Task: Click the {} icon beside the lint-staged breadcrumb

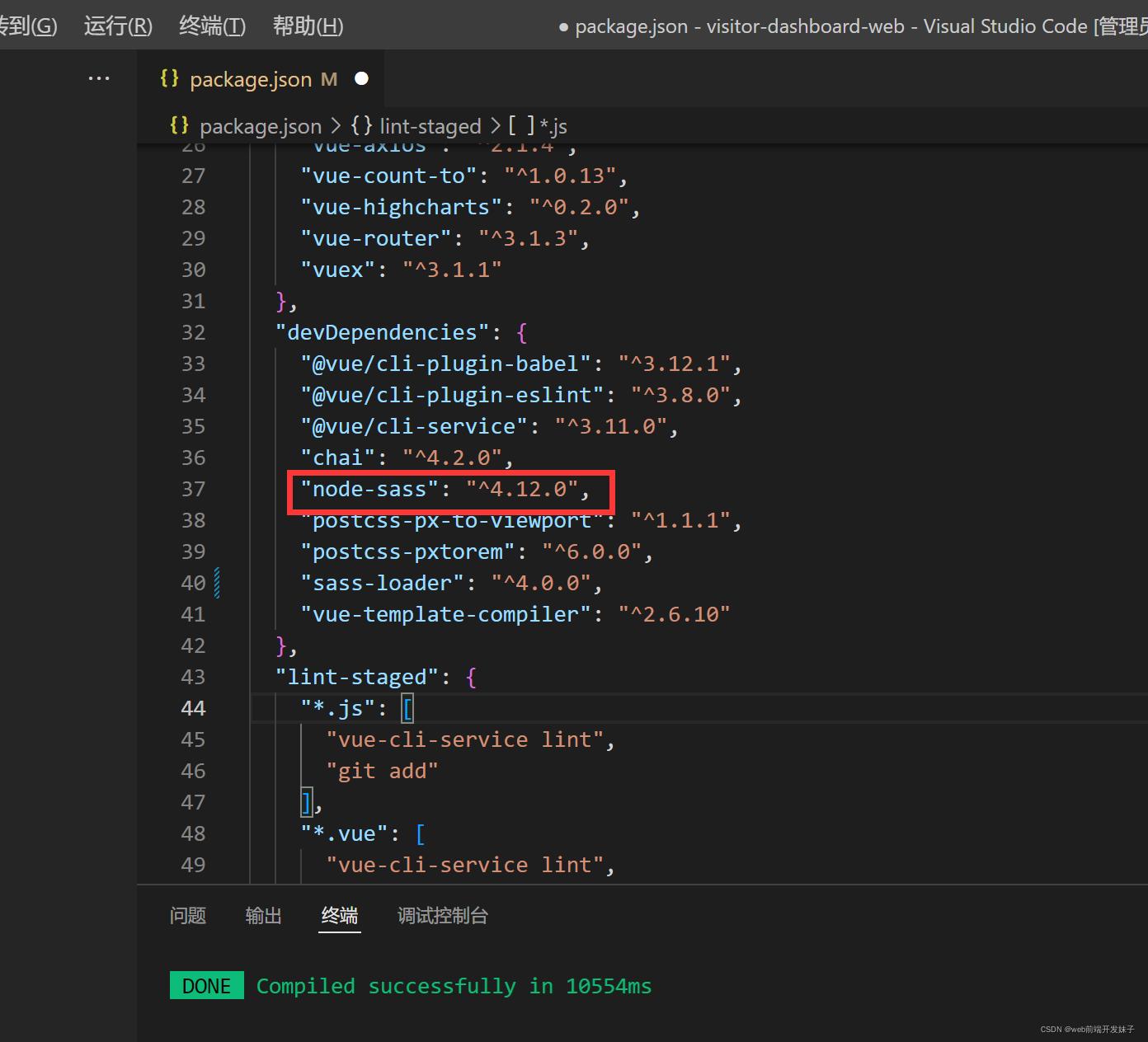Action: 361,125
